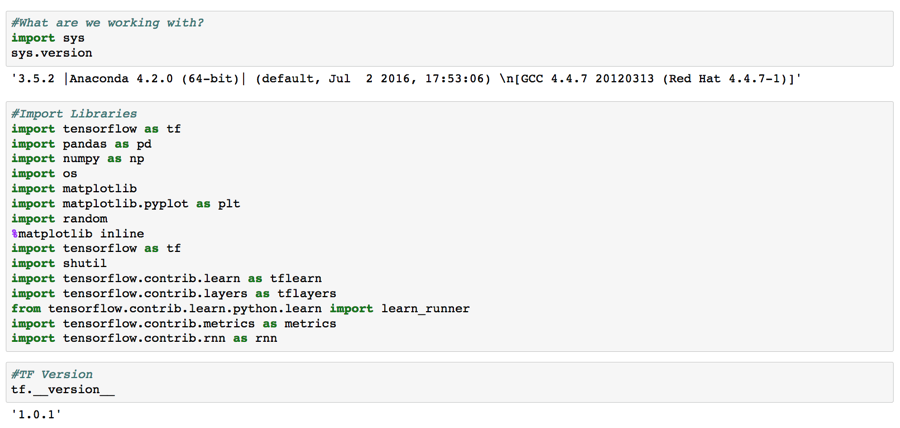The height and width of the screenshot is (428, 900).
Task: Click the '#Import Libraries' comment line
Action: point(74,114)
